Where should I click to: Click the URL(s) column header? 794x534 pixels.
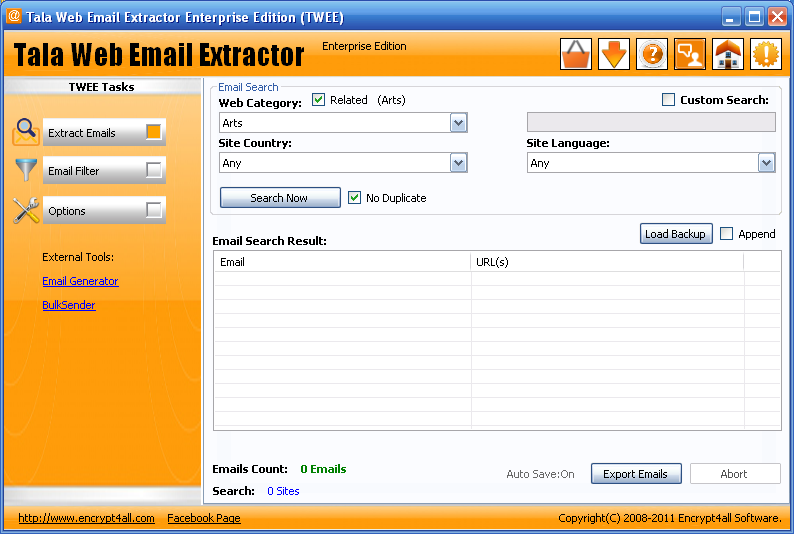tap(607, 262)
